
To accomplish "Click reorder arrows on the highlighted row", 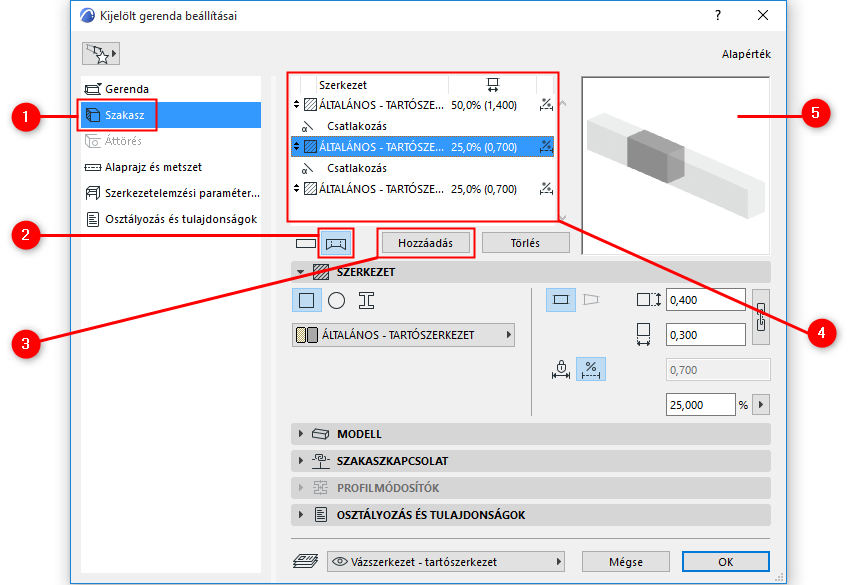I will pos(296,146).
